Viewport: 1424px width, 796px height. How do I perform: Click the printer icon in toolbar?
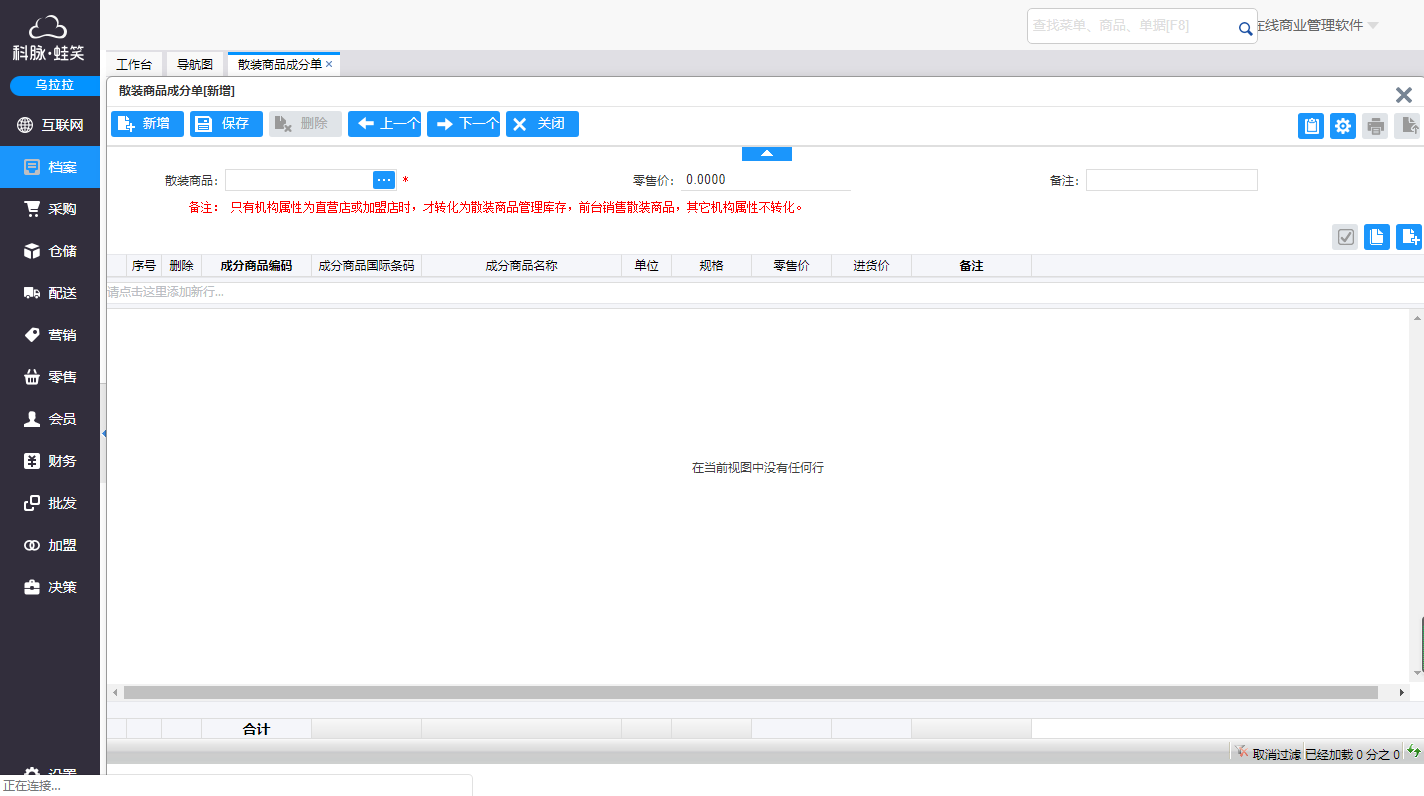point(1375,126)
